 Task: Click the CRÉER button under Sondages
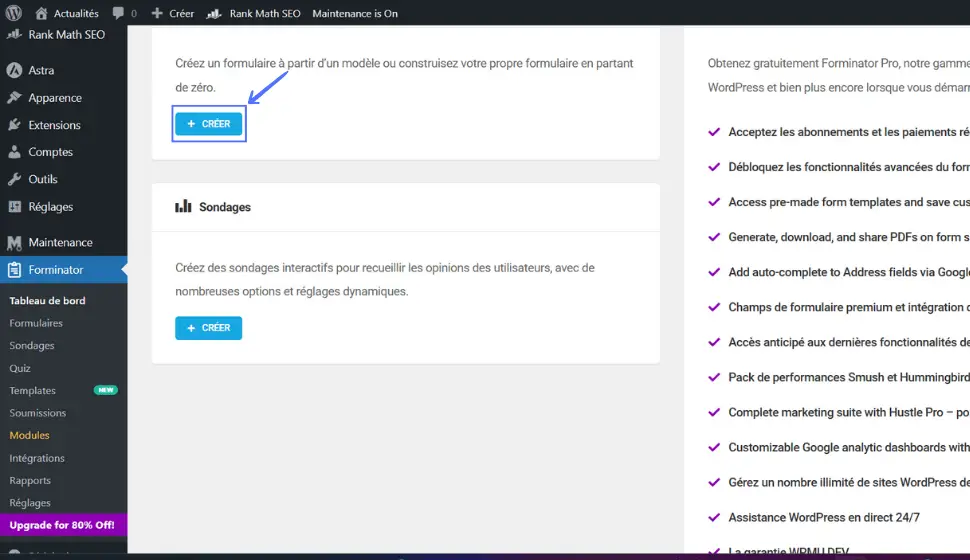pos(208,328)
